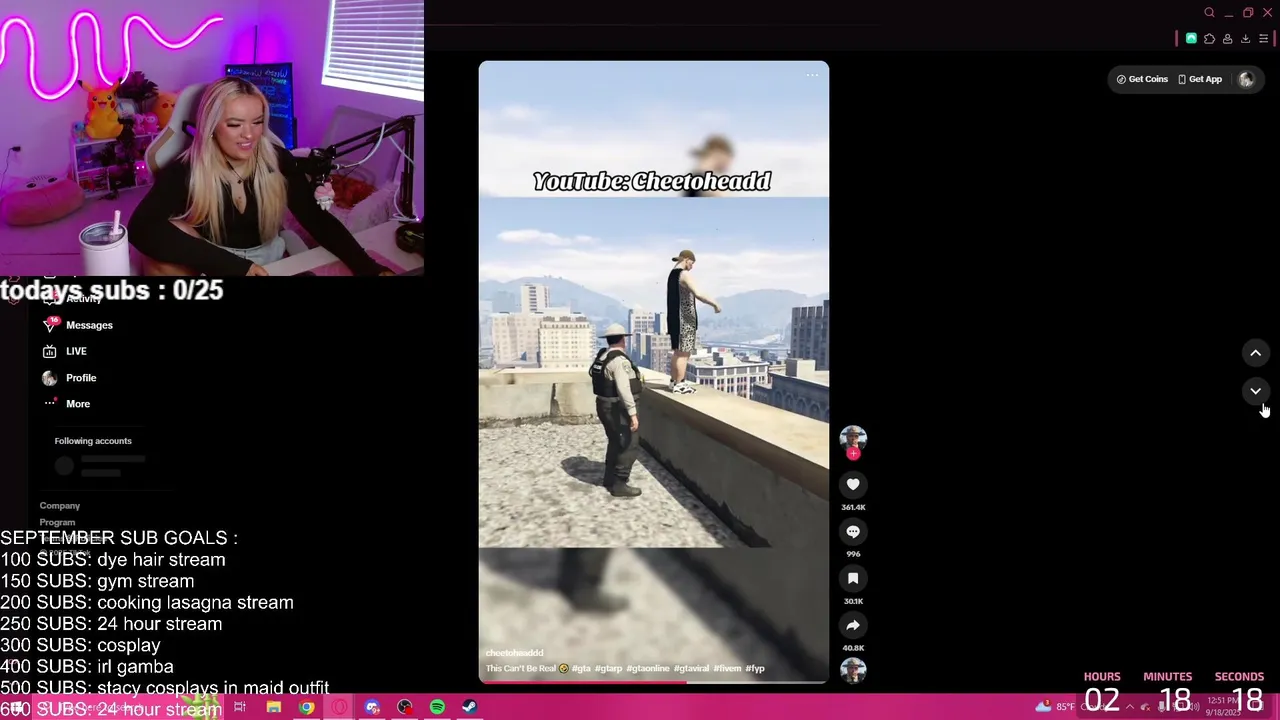
Task: Go to the previous video with up chevron
Action: pyautogui.click(x=1256, y=353)
